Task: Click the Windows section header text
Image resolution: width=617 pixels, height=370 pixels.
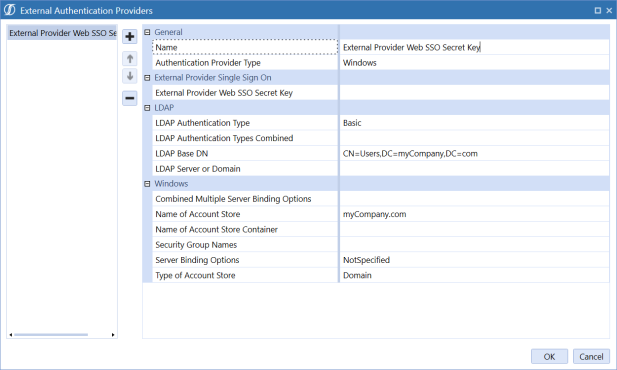Action: [x=171, y=184]
